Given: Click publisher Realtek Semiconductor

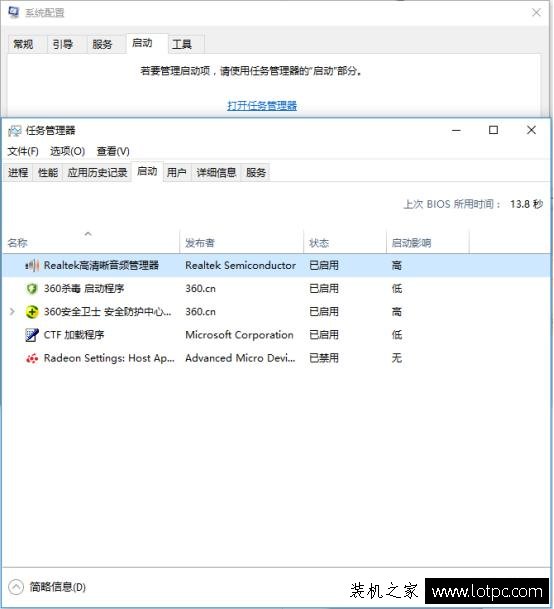Looking at the screenshot, I should (240, 266).
